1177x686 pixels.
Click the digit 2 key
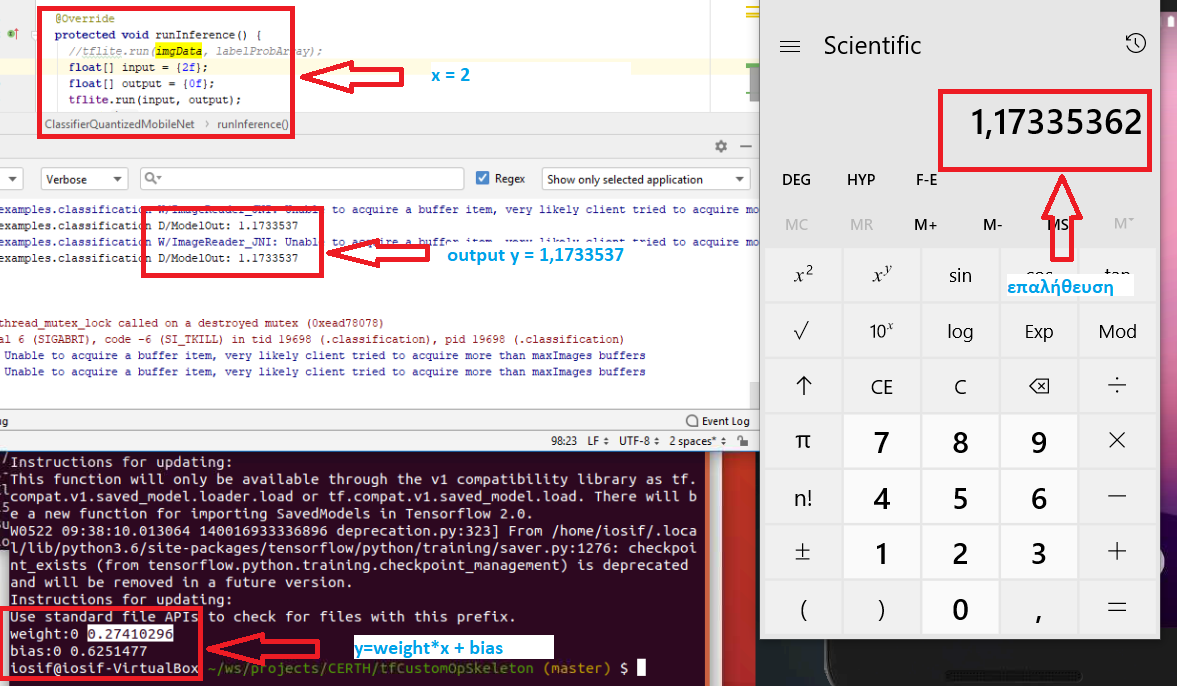point(960,552)
